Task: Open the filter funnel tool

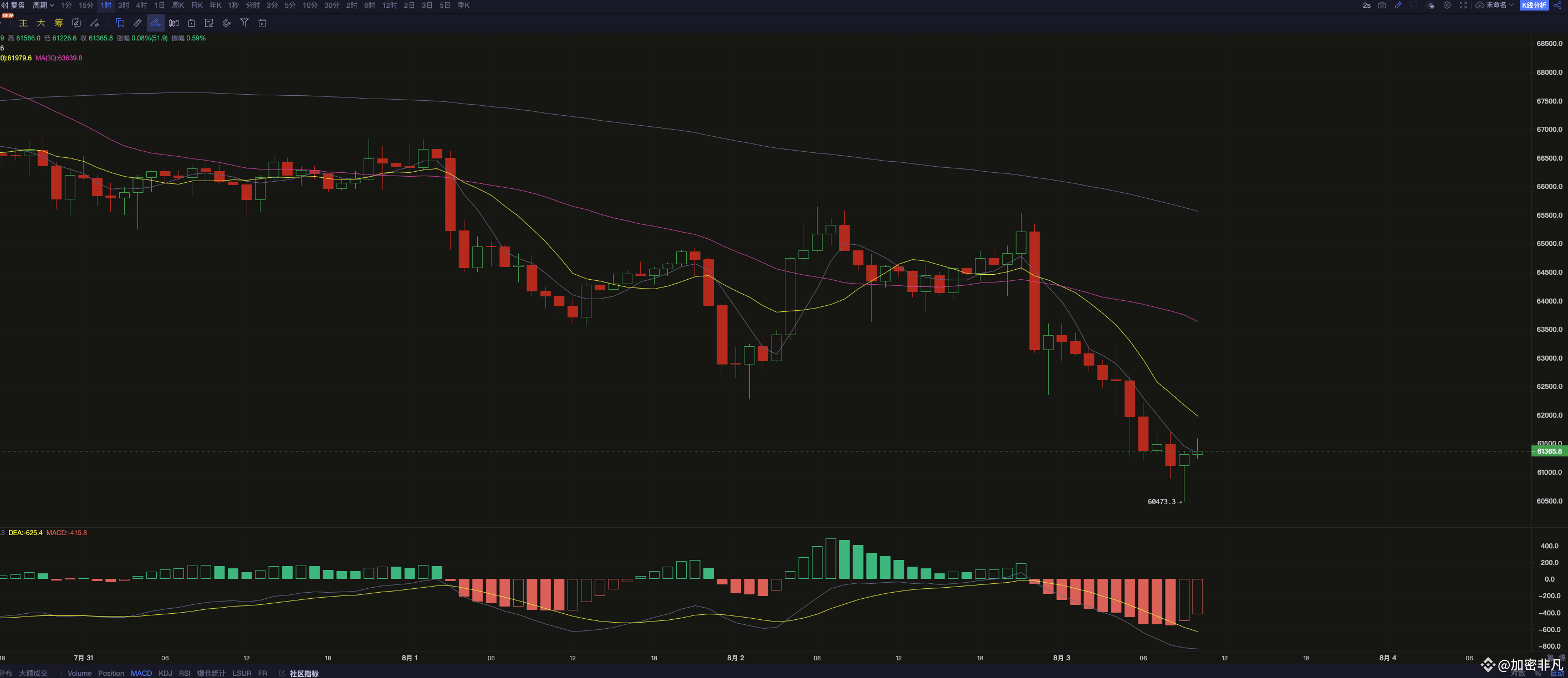Action: pyautogui.click(x=244, y=23)
